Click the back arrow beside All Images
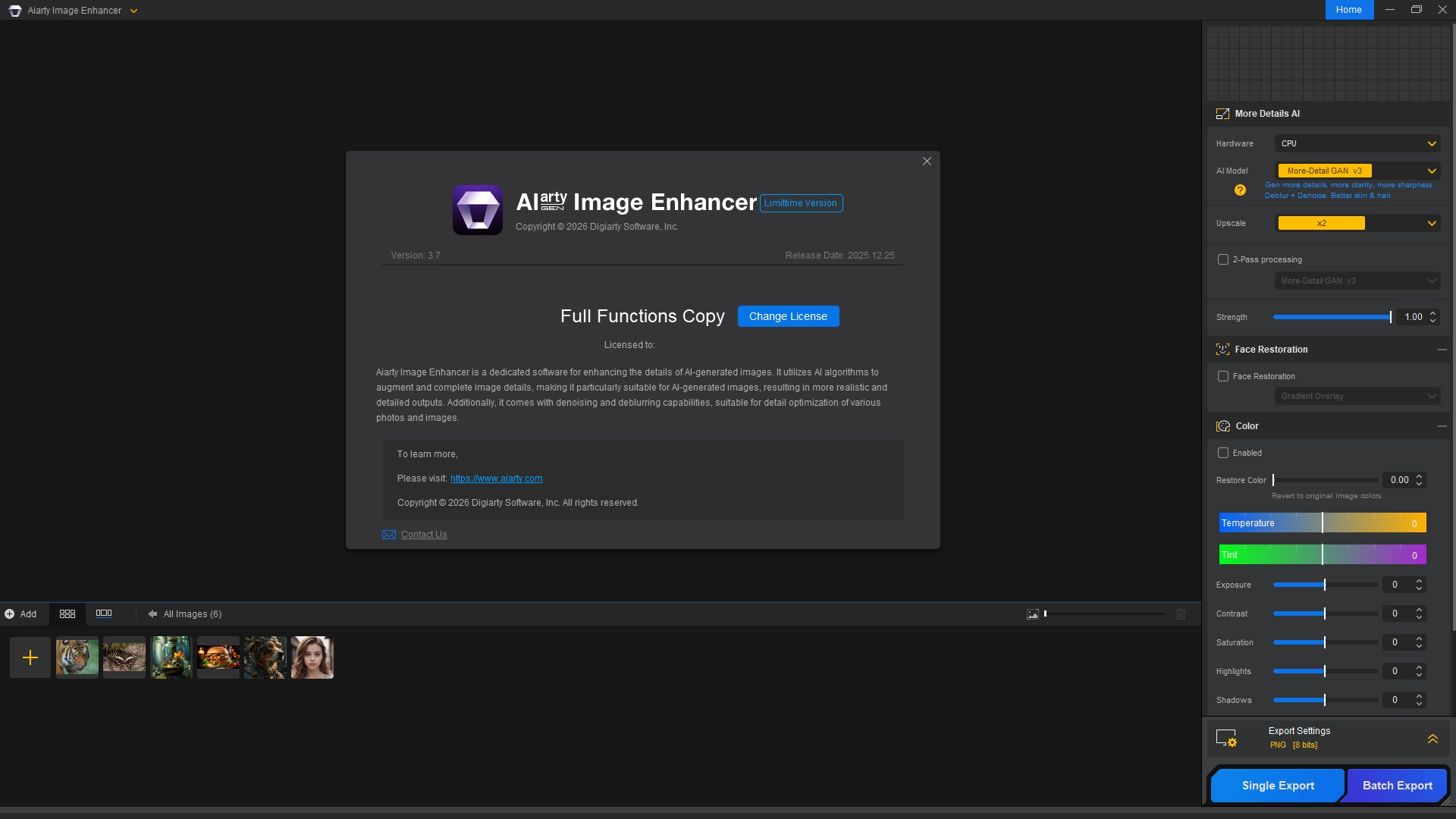Screen dimensions: 1456x819 [152, 614]
